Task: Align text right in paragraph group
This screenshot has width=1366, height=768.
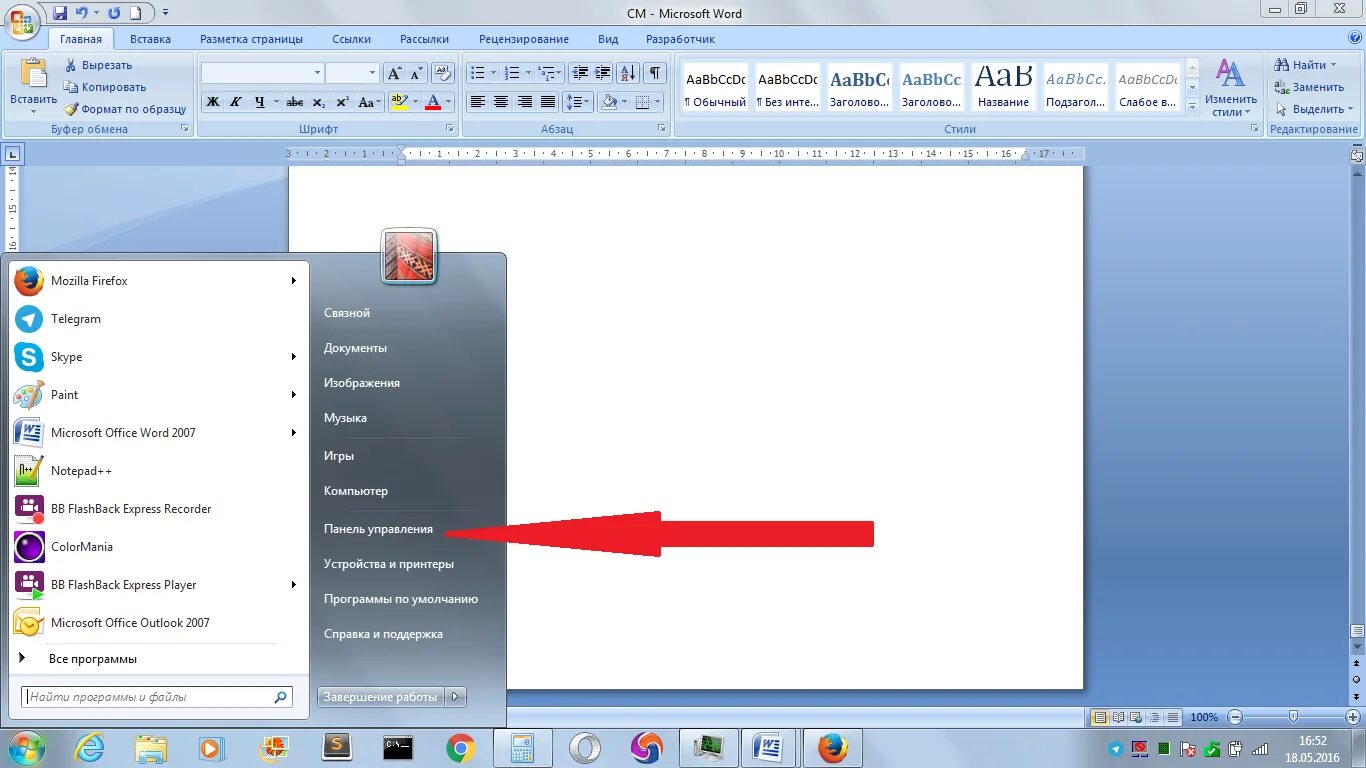Action: tap(524, 102)
